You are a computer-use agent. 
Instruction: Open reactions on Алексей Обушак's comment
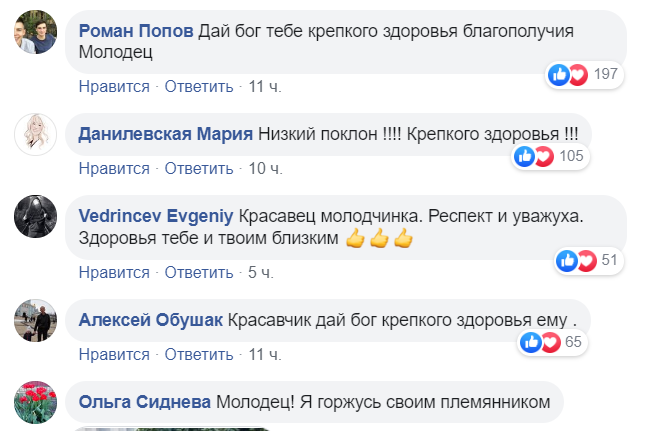[539, 342]
